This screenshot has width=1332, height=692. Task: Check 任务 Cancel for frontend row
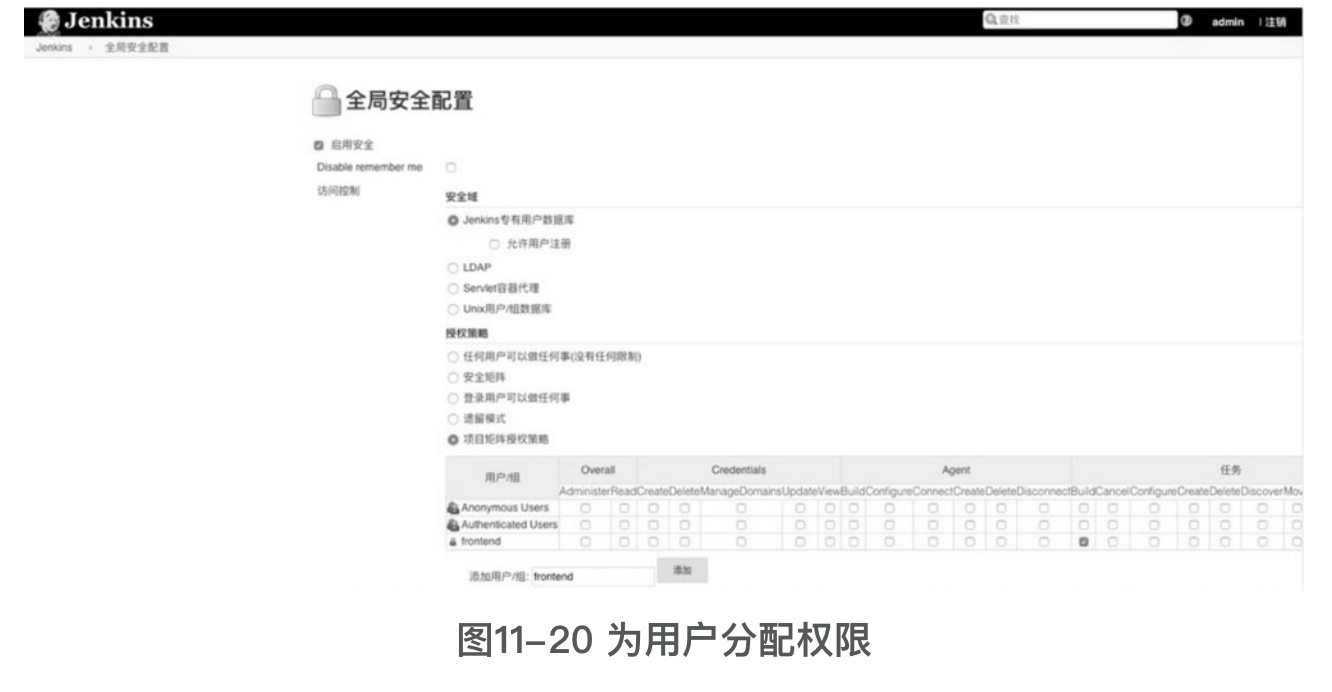click(x=1112, y=541)
